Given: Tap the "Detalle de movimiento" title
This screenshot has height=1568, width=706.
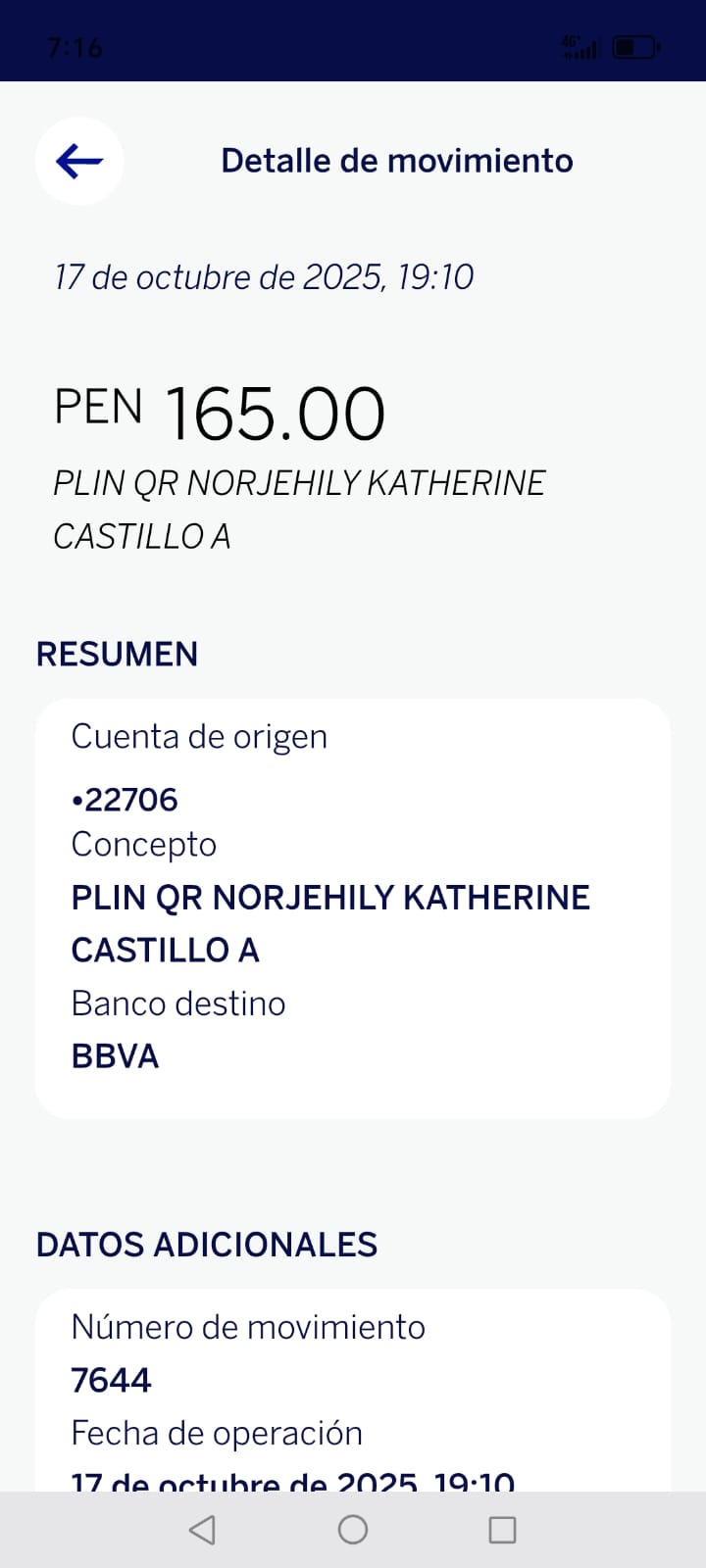Looking at the screenshot, I should [397, 161].
